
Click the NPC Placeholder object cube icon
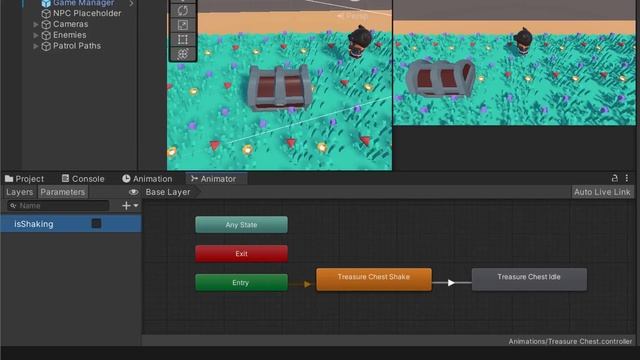[x=46, y=13]
